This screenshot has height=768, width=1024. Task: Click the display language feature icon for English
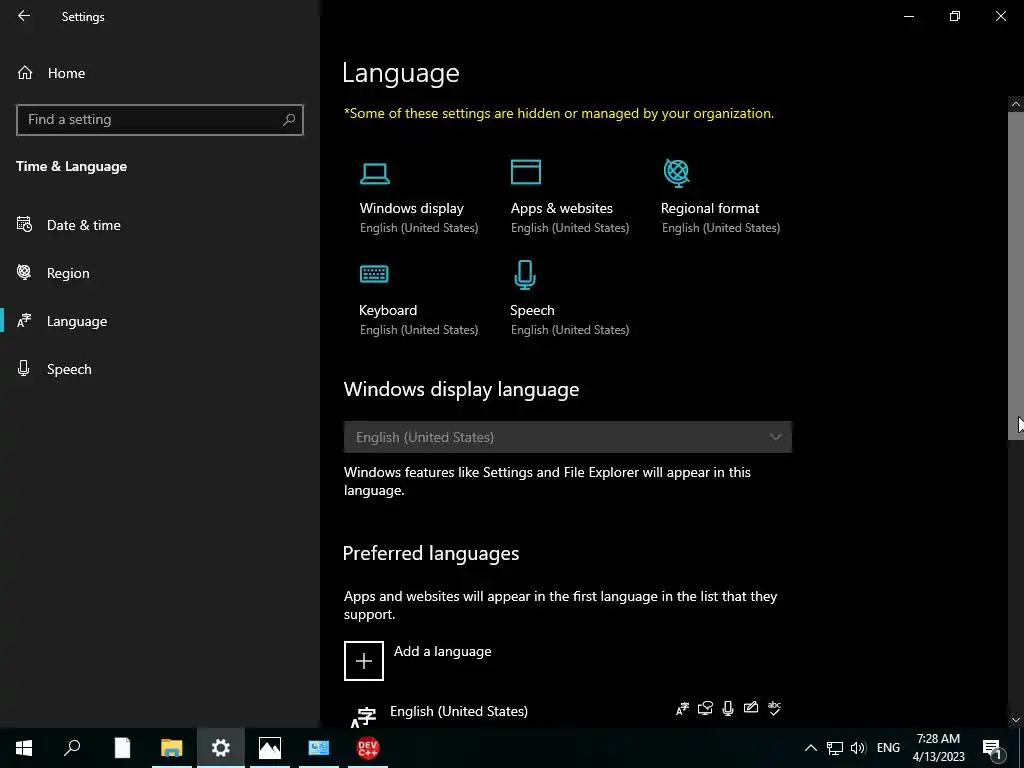pyautogui.click(x=682, y=709)
